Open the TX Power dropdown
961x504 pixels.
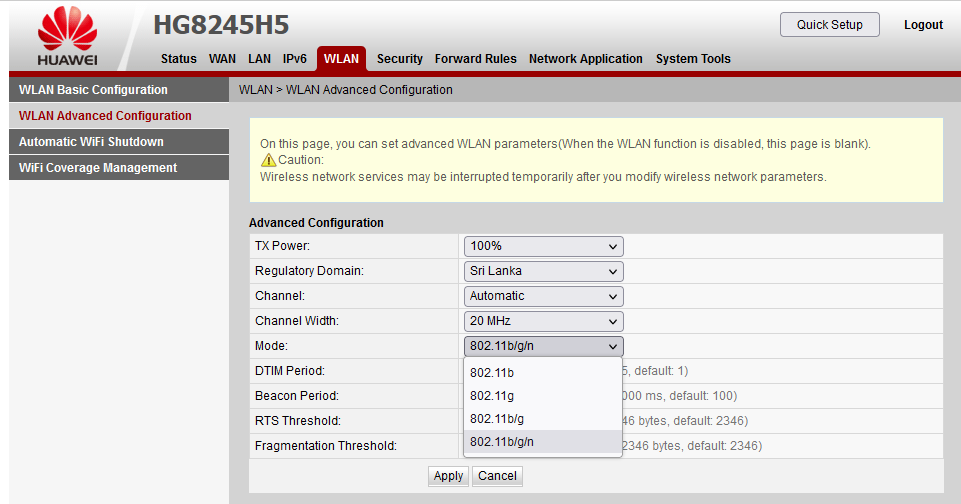(x=544, y=246)
